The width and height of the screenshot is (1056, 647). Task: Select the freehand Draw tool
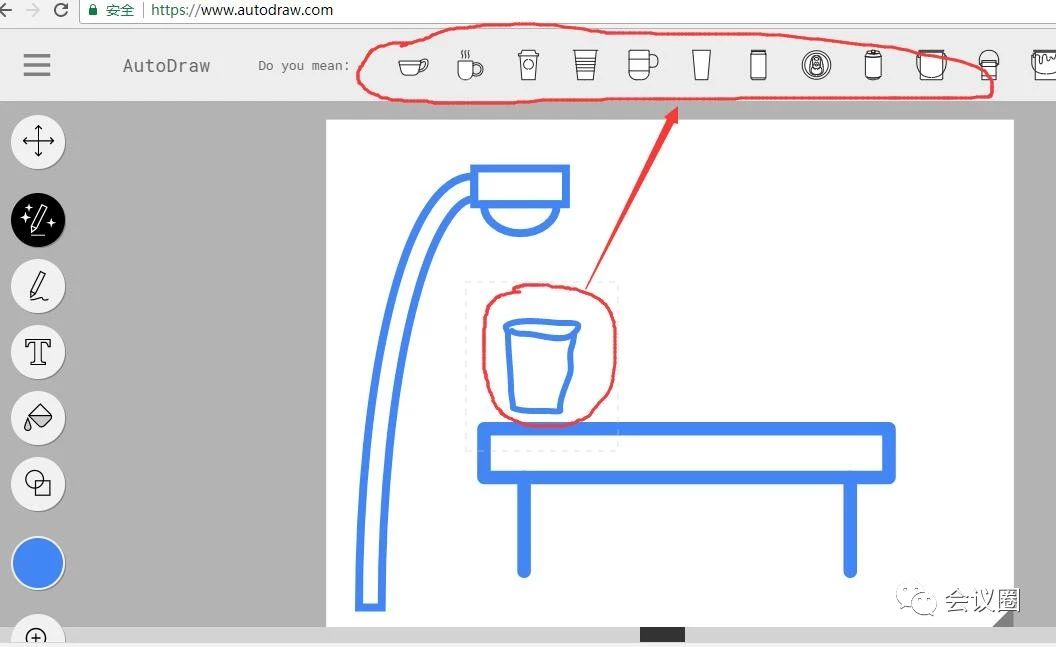coord(38,285)
